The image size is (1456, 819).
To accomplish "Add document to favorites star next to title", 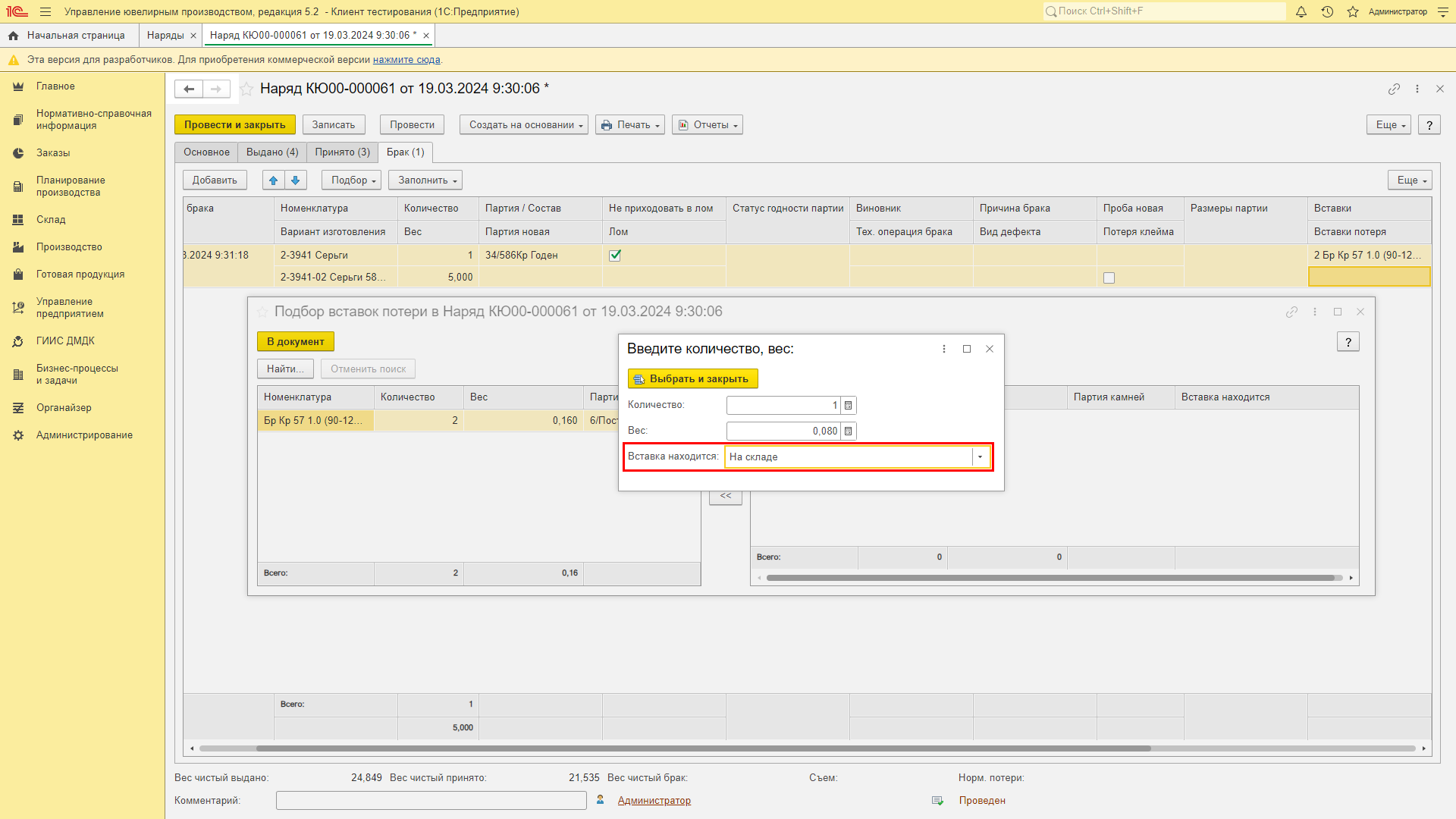I will click(x=246, y=89).
